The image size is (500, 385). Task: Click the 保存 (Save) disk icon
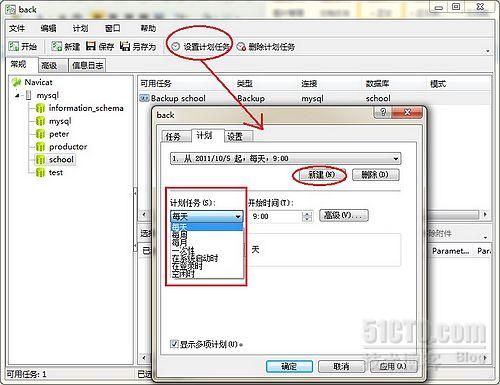point(91,46)
